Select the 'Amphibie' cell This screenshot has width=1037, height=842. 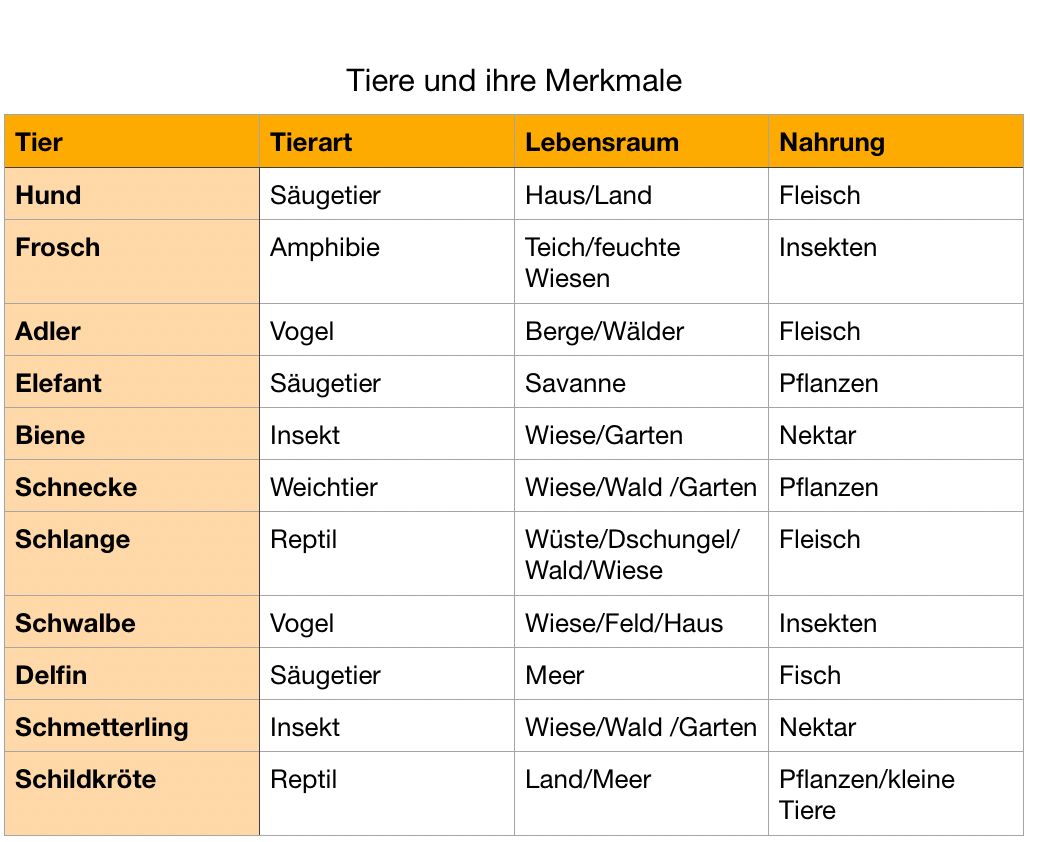[x=386, y=262]
